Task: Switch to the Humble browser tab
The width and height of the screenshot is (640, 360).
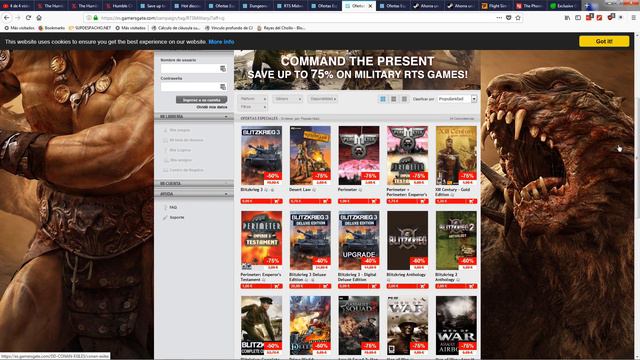Action: tap(121, 6)
